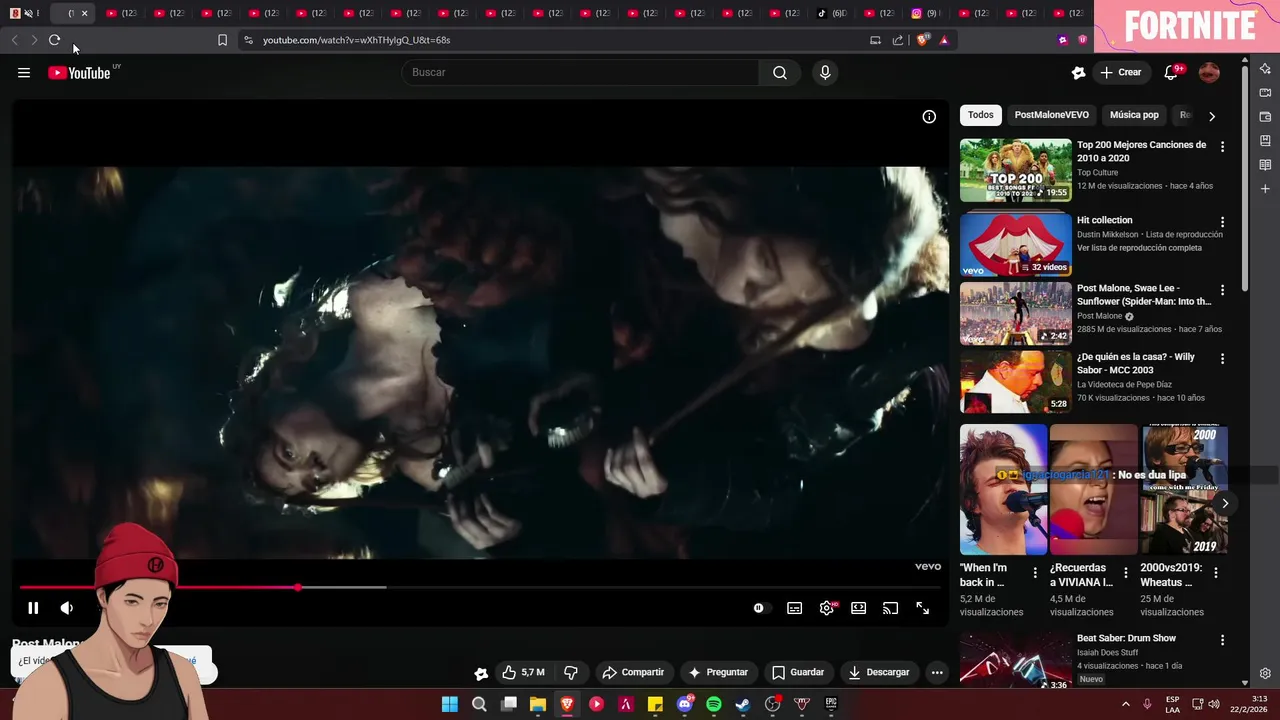
Task: Open the Windows Start menu
Action: coord(450,704)
